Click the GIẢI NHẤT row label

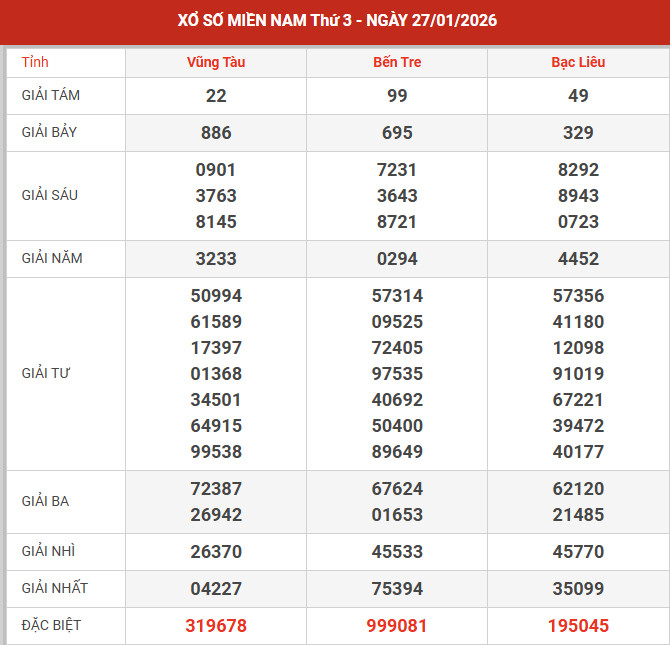pyautogui.click(x=54, y=588)
